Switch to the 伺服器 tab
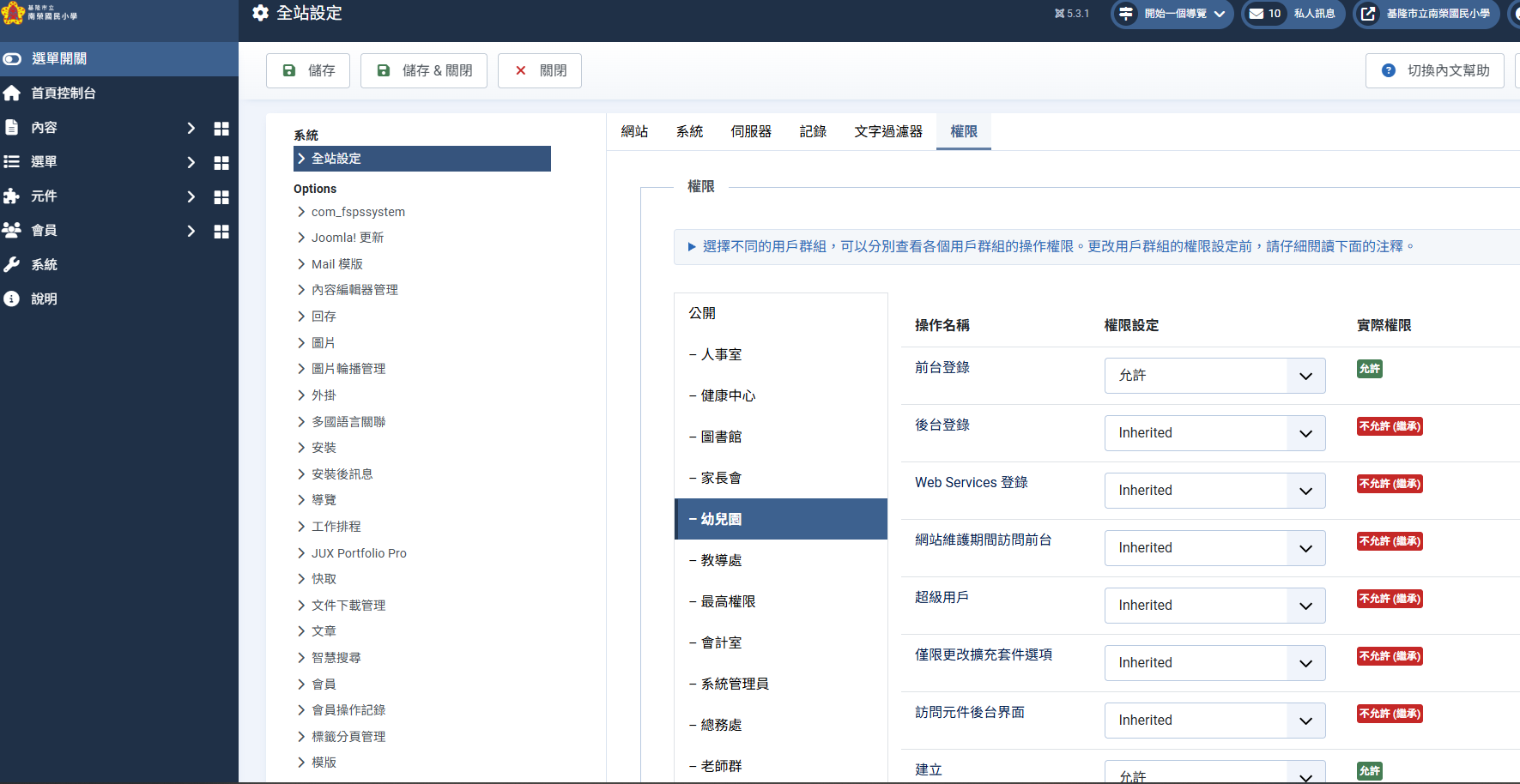This screenshot has height=784, width=1520. [751, 131]
